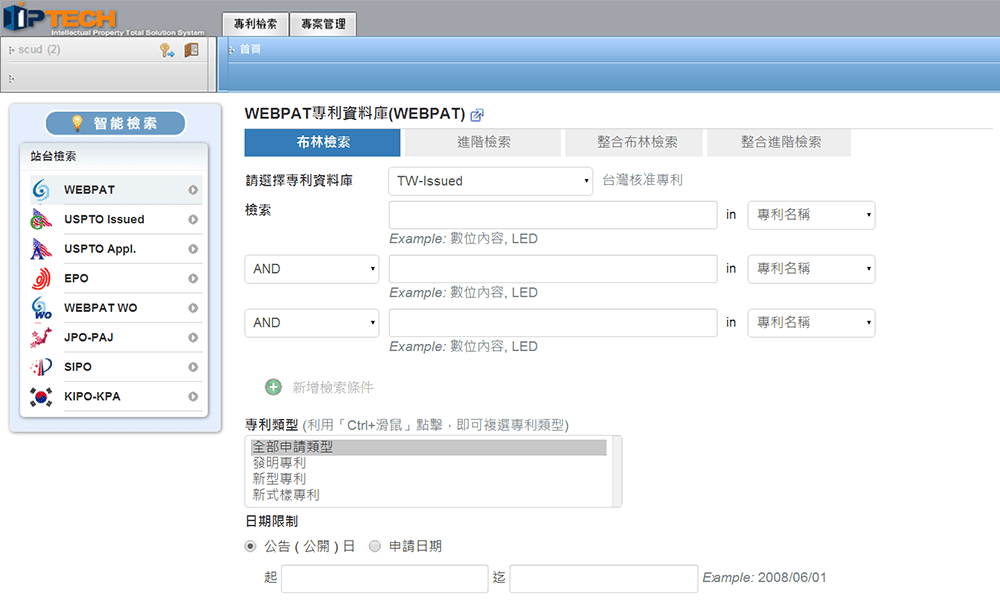Open EPO site in sidebar
This screenshot has height=600, width=1000.
pyautogui.click(x=116, y=279)
